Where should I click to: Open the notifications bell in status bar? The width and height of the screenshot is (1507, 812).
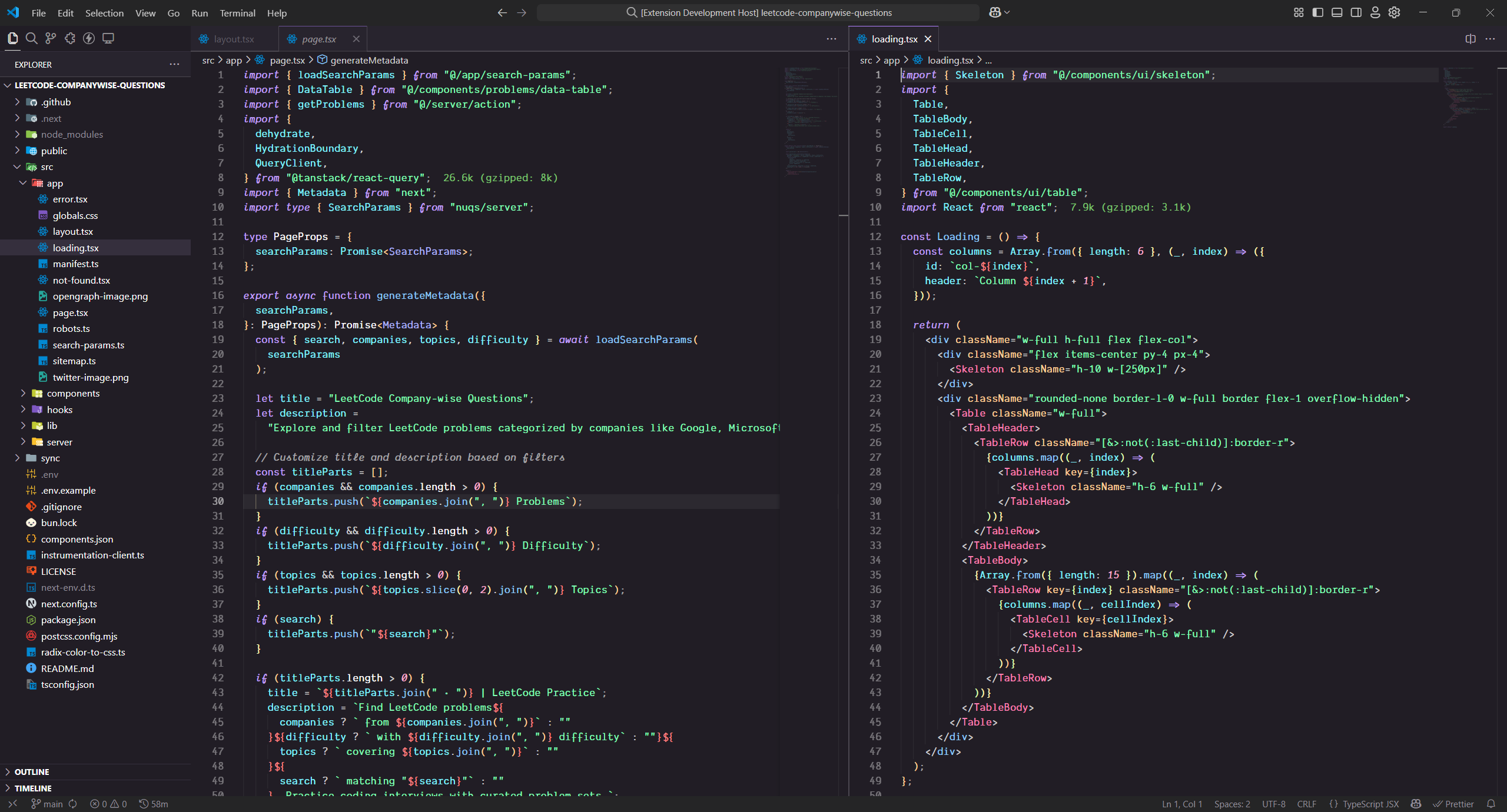pyautogui.click(x=1491, y=804)
